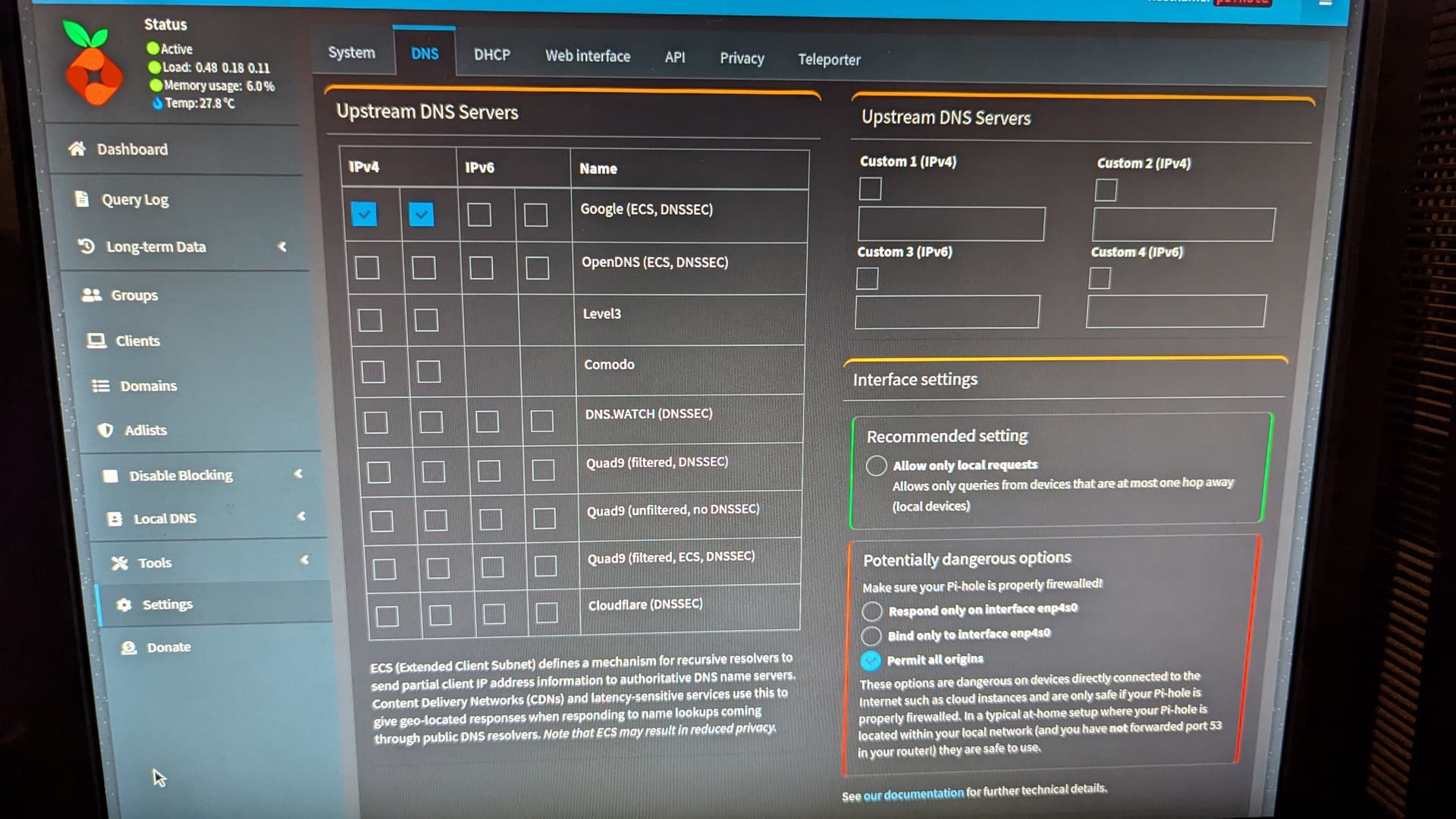Image resolution: width=1456 pixels, height=819 pixels.
Task: Open the API tab
Action: [675, 57]
